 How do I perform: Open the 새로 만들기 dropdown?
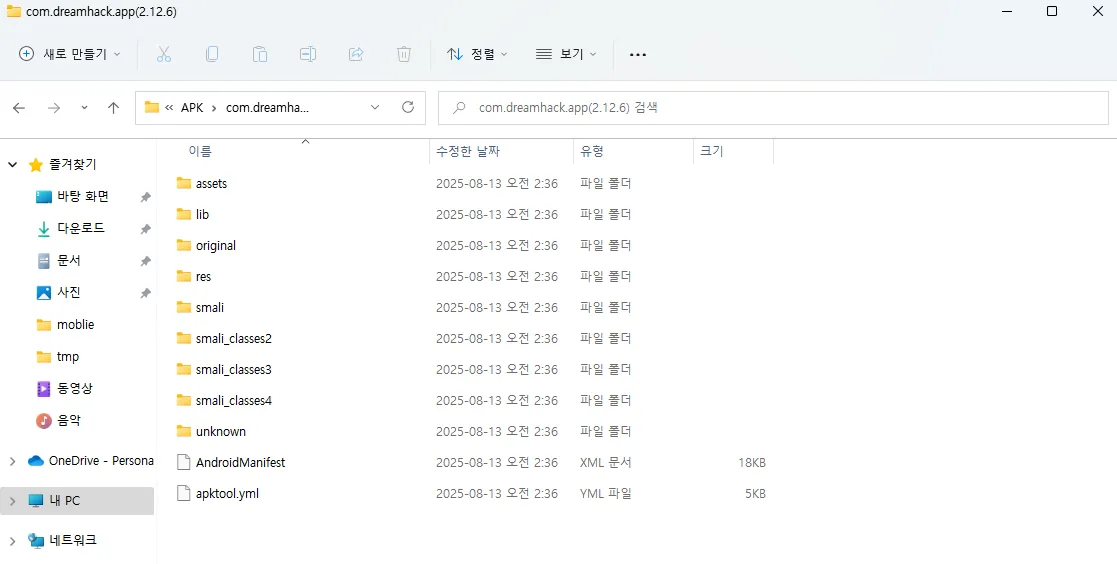coord(70,54)
